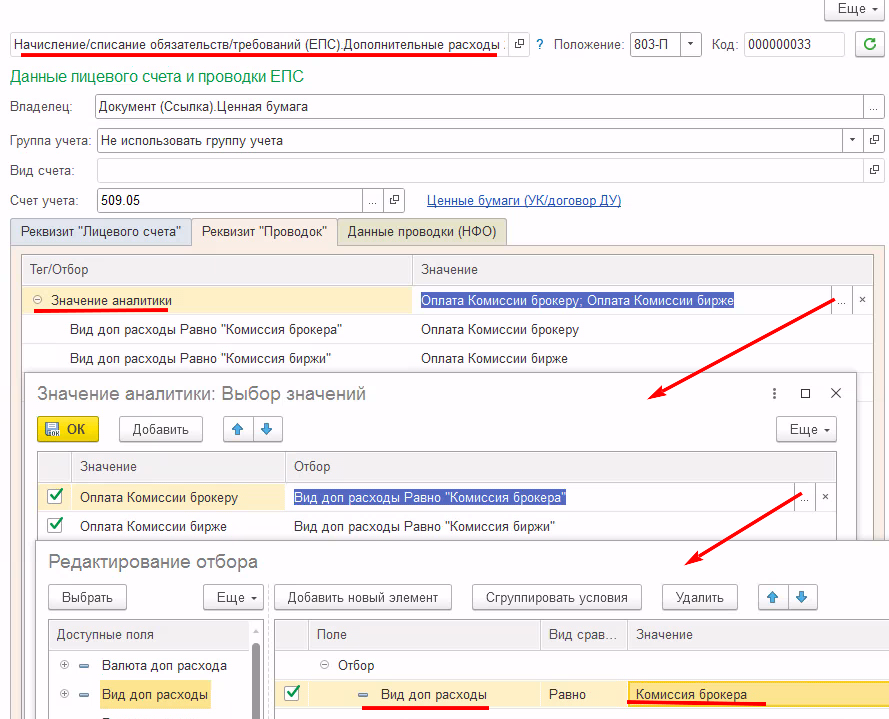The image size is (889, 719).
Task: Click the open-form icon next to operation name
Action: click(x=518, y=45)
